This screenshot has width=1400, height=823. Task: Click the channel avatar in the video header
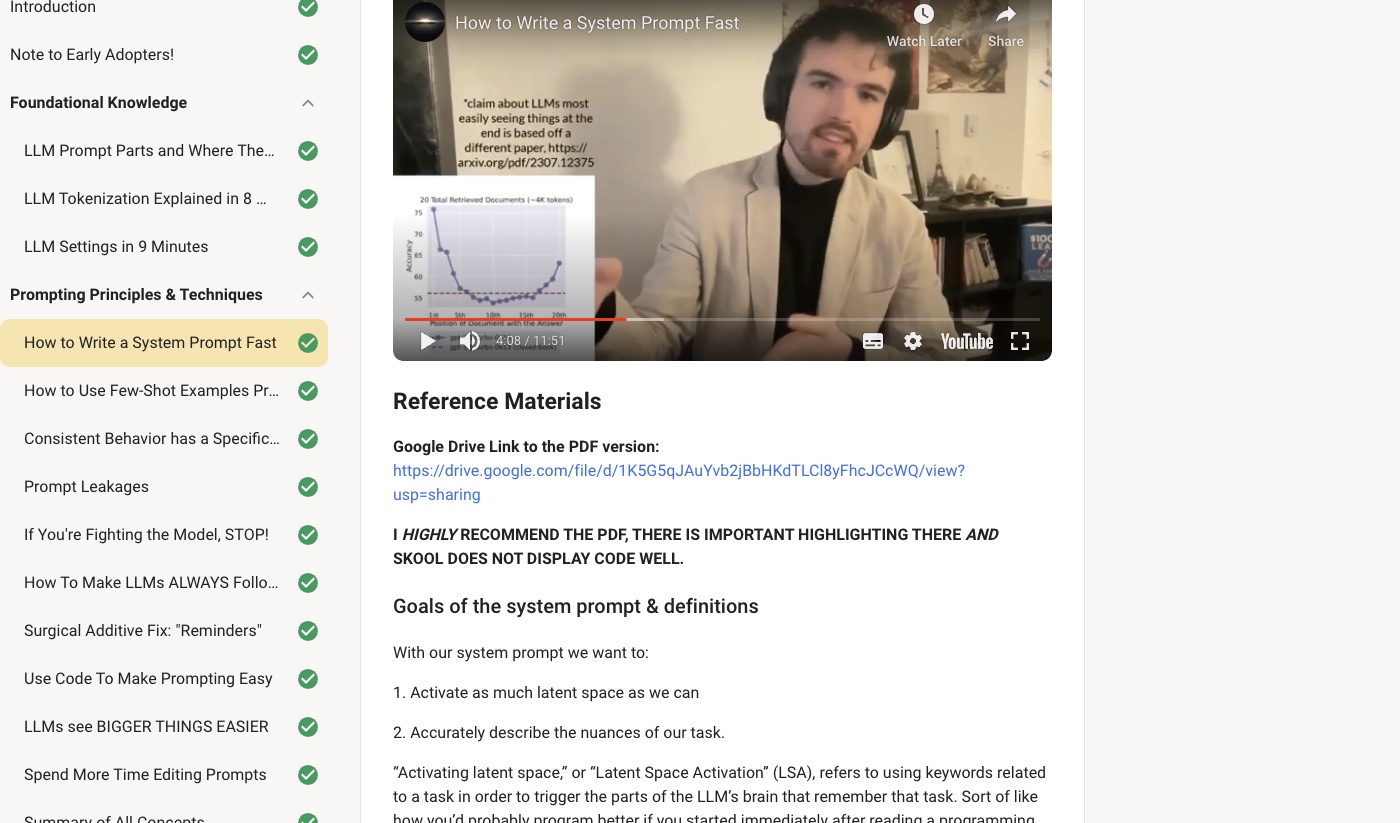[425, 22]
